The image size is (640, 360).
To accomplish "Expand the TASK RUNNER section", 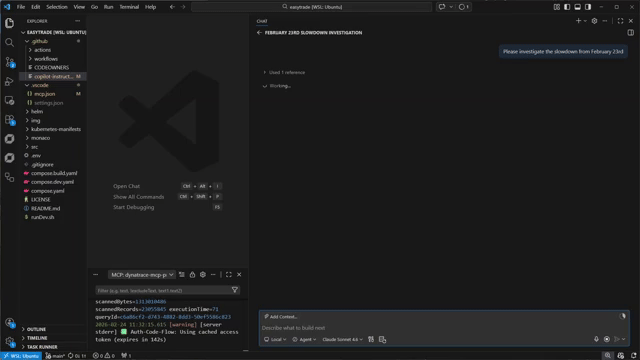I will click(x=42, y=347).
